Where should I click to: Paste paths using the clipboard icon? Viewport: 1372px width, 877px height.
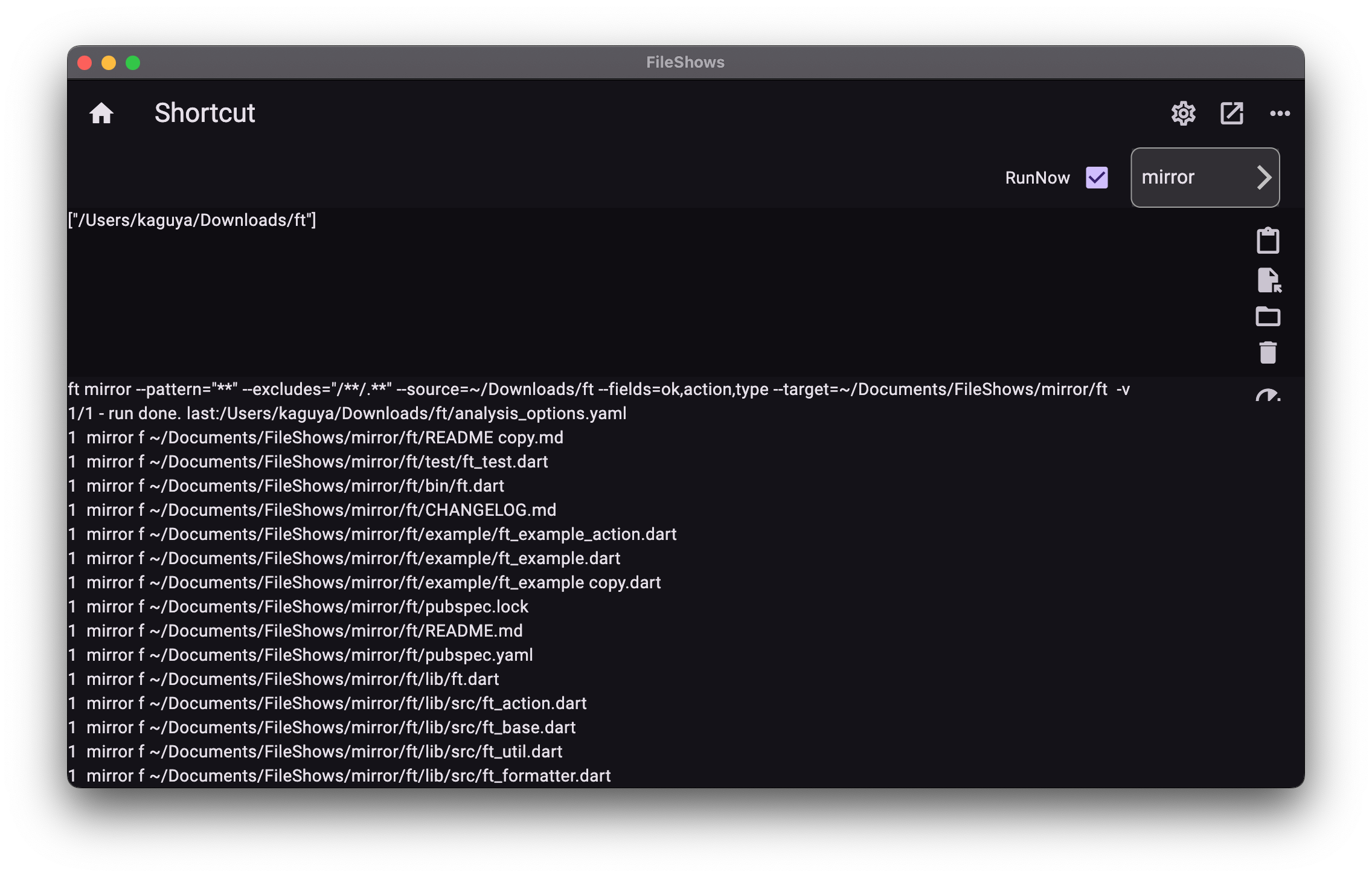point(1268,240)
